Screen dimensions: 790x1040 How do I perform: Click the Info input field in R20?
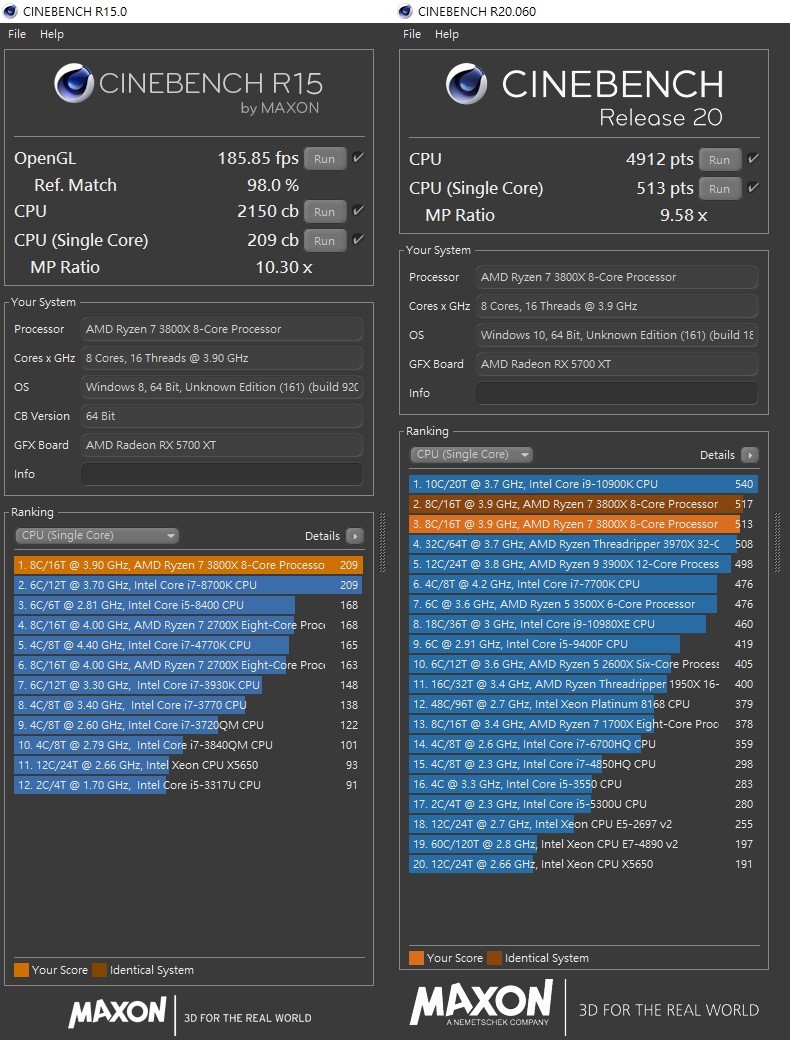point(617,393)
